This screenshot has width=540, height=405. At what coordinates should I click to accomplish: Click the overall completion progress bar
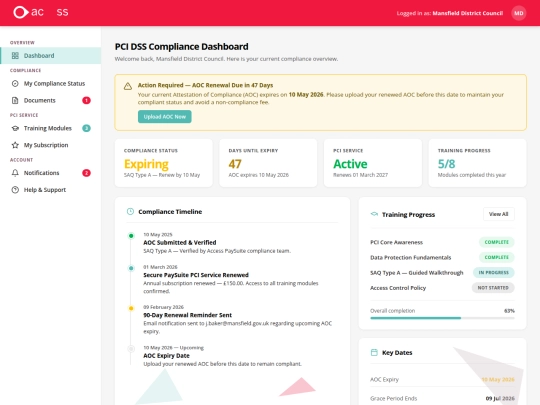442,318
